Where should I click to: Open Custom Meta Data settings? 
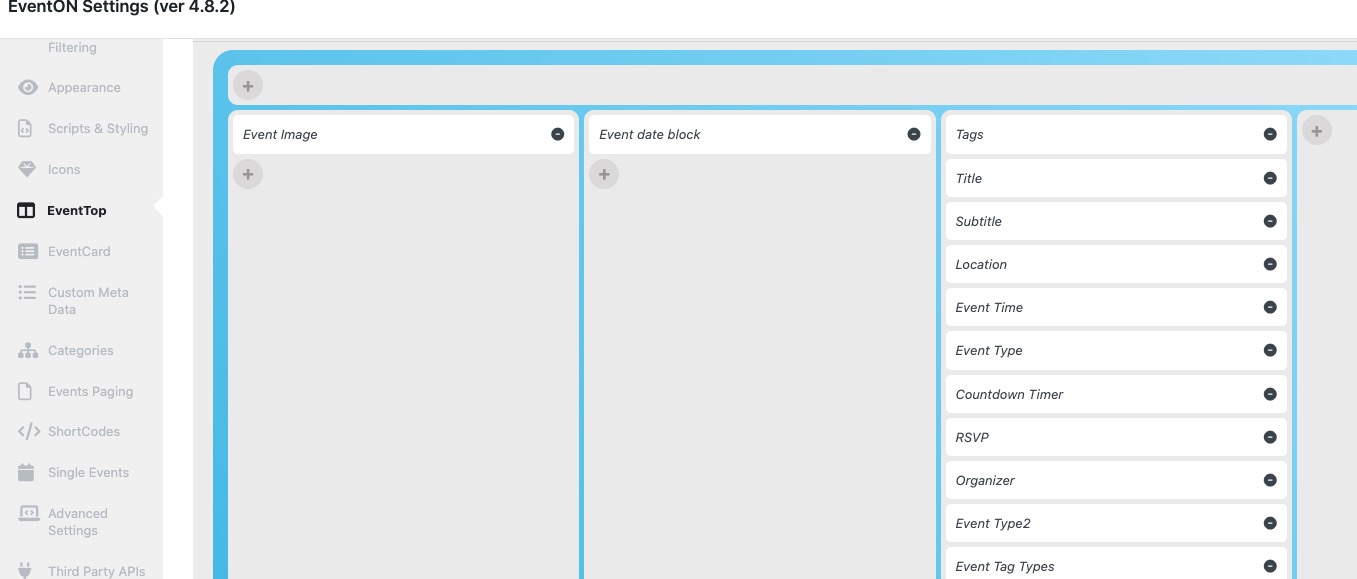pos(88,301)
